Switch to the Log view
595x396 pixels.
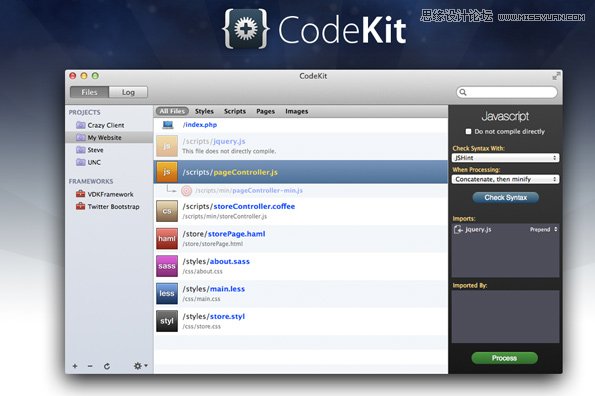128,92
